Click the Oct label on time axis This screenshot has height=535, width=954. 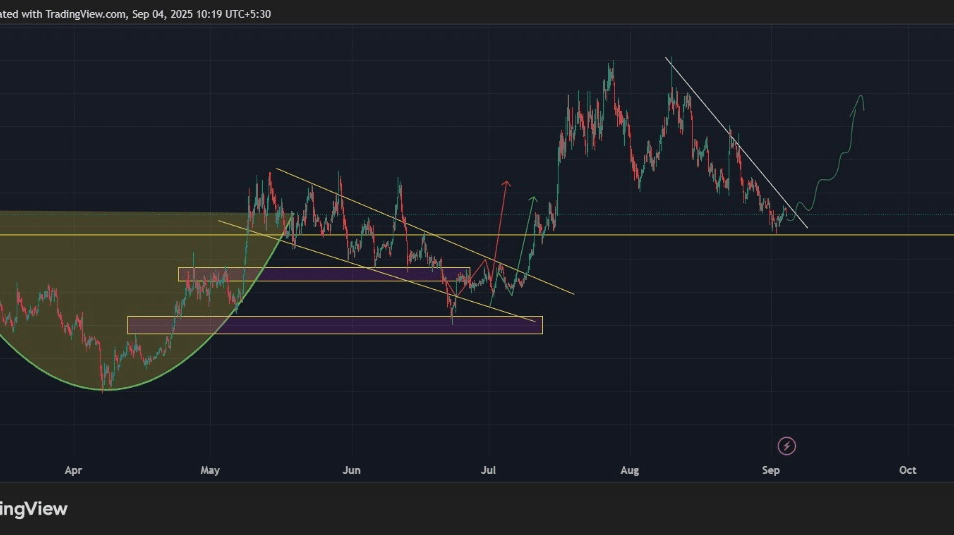coord(908,470)
